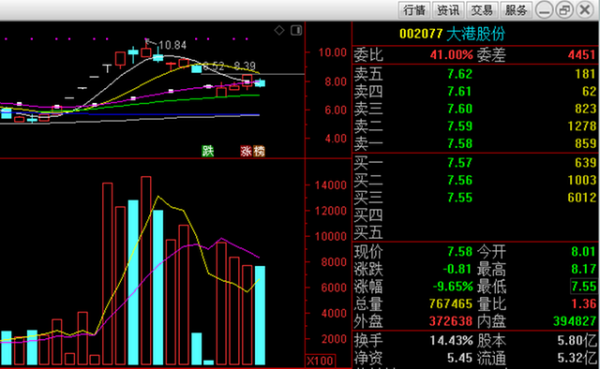The image size is (600, 369).
Task: Click the 10.84 high price label
Action: pos(172,45)
